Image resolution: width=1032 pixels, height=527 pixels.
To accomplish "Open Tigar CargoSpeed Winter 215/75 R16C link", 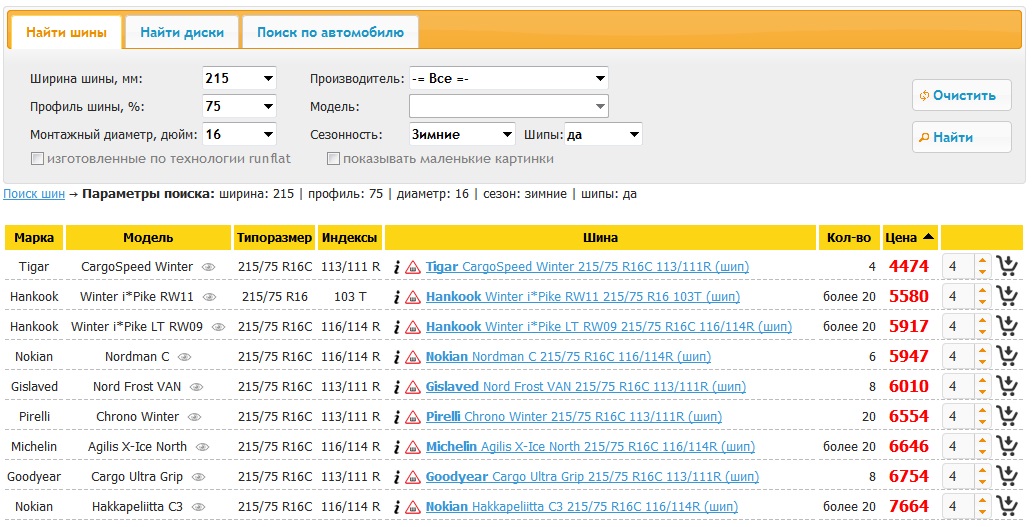I will (x=587, y=267).
